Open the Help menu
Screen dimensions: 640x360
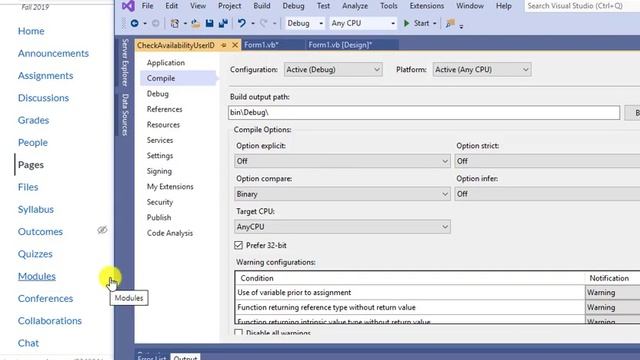click(x=503, y=6)
